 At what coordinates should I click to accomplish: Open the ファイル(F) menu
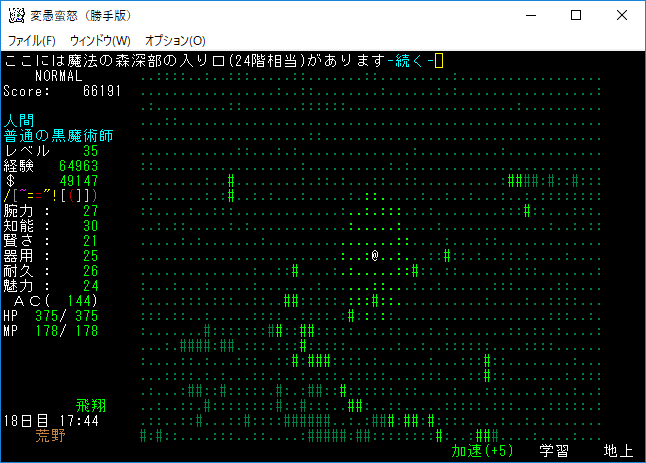tap(32, 40)
